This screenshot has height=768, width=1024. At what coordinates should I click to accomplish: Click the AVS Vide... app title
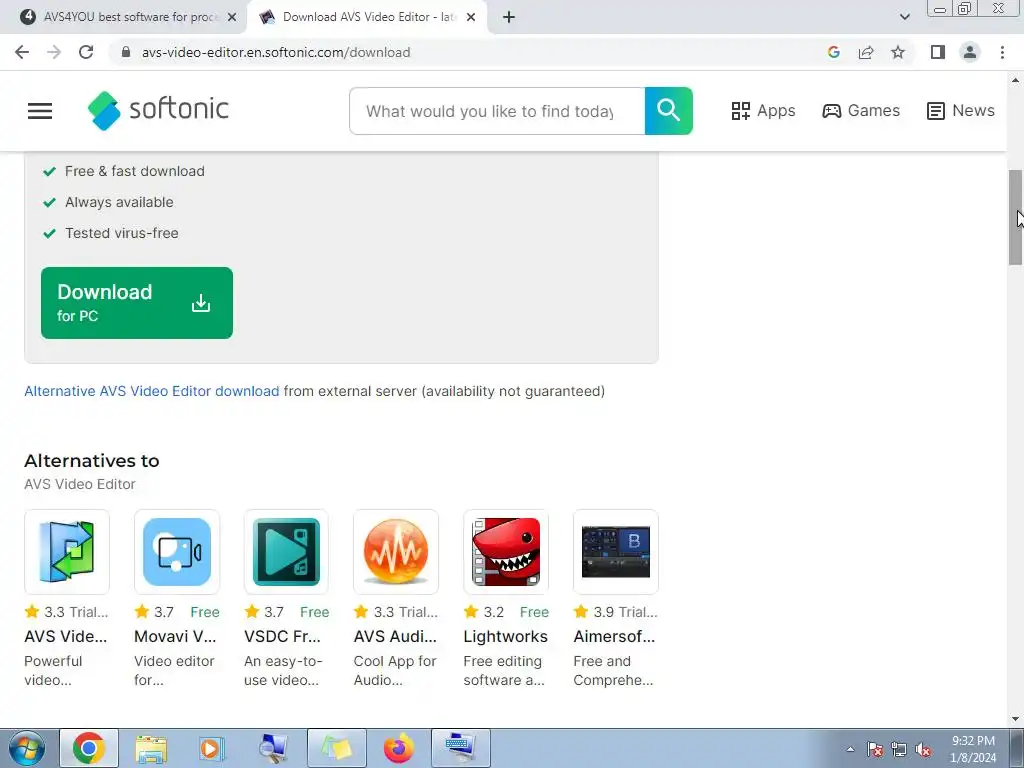coord(65,636)
